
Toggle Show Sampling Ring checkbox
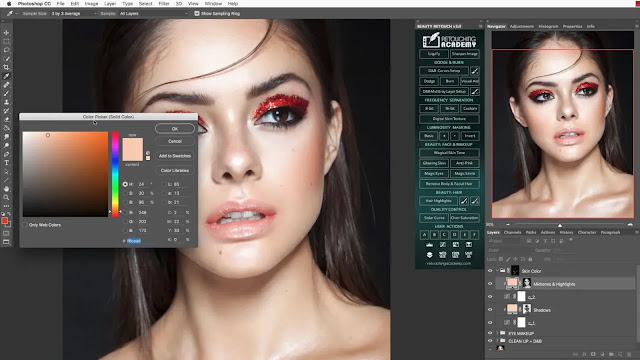coord(197,13)
